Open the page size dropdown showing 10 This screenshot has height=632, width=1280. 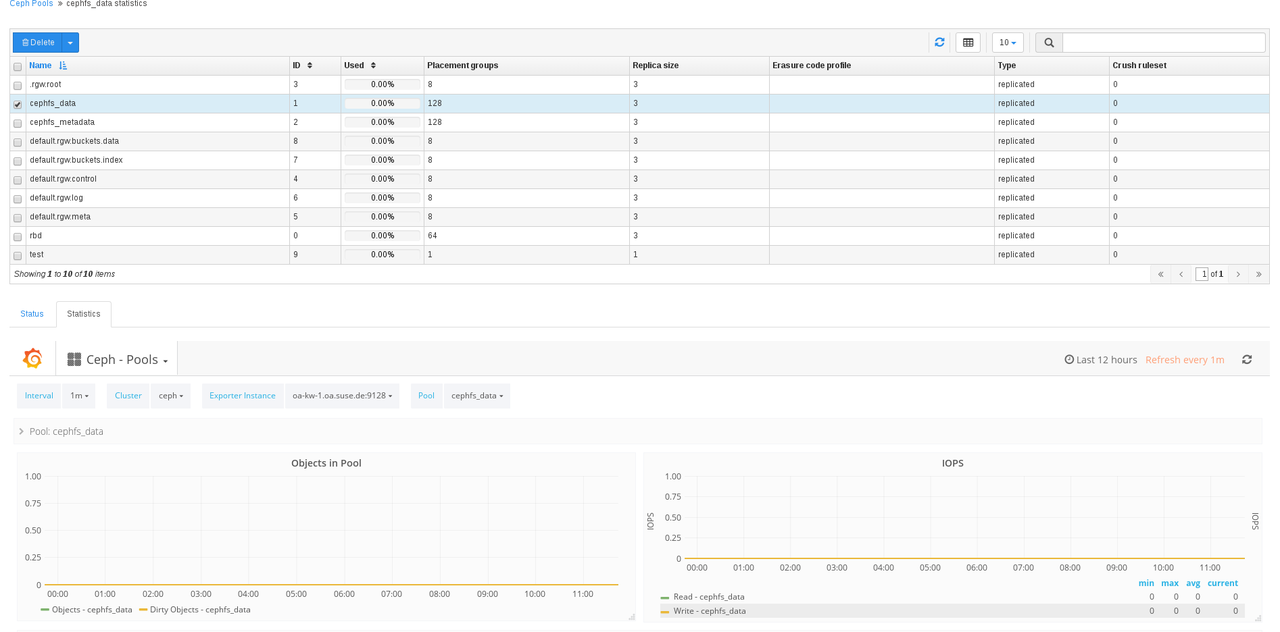tap(1008, 42)
